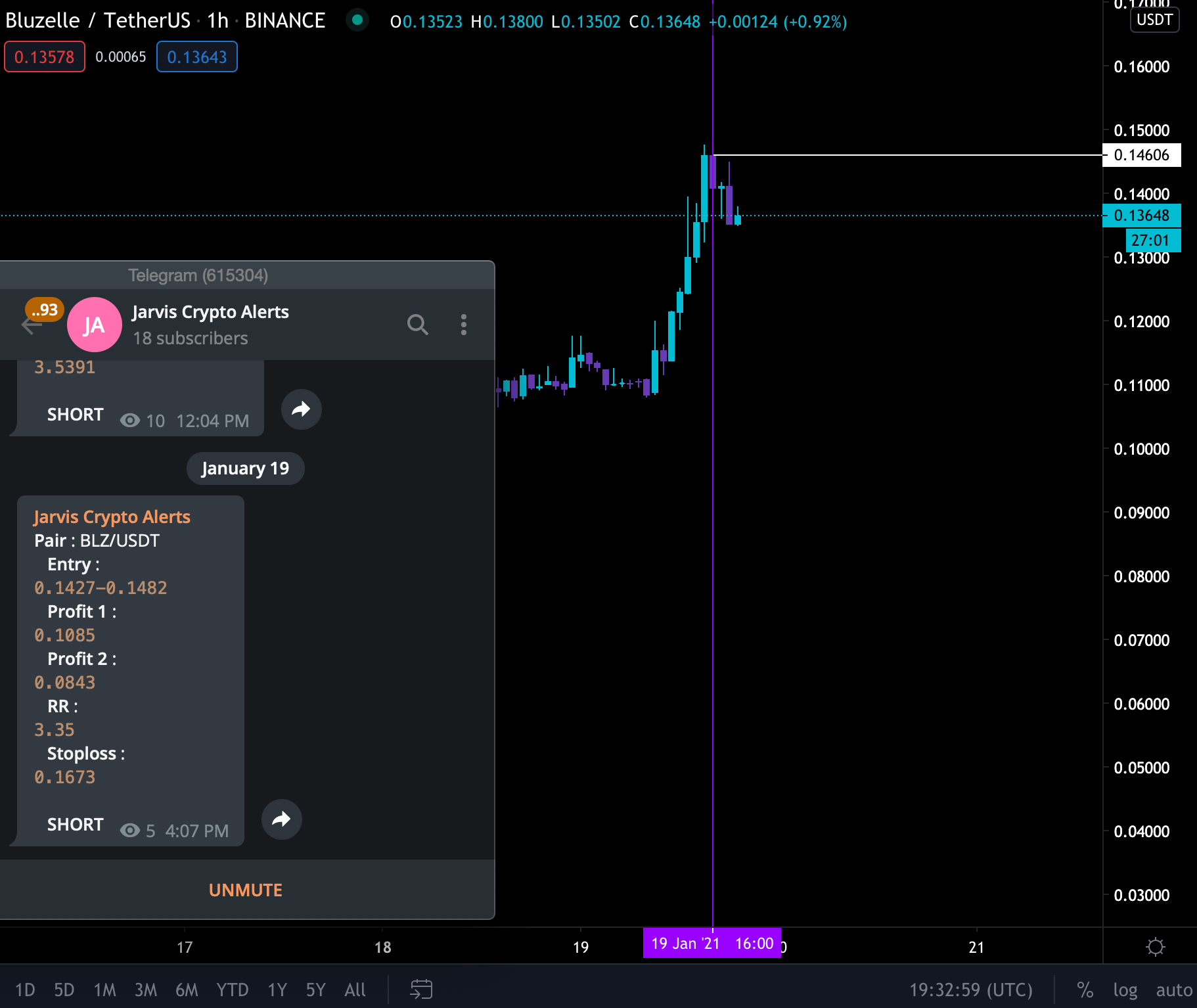
Task: Click the 0.14606 price line label
Action: pyautogui.click(x=1141, y=155)
